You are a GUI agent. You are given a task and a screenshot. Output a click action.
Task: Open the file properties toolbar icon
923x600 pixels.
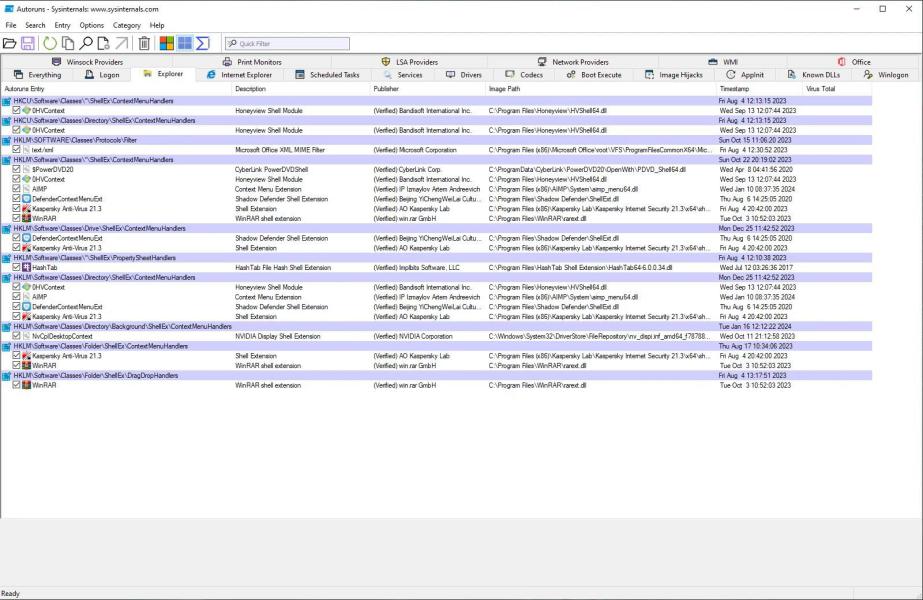coord(104,43)
